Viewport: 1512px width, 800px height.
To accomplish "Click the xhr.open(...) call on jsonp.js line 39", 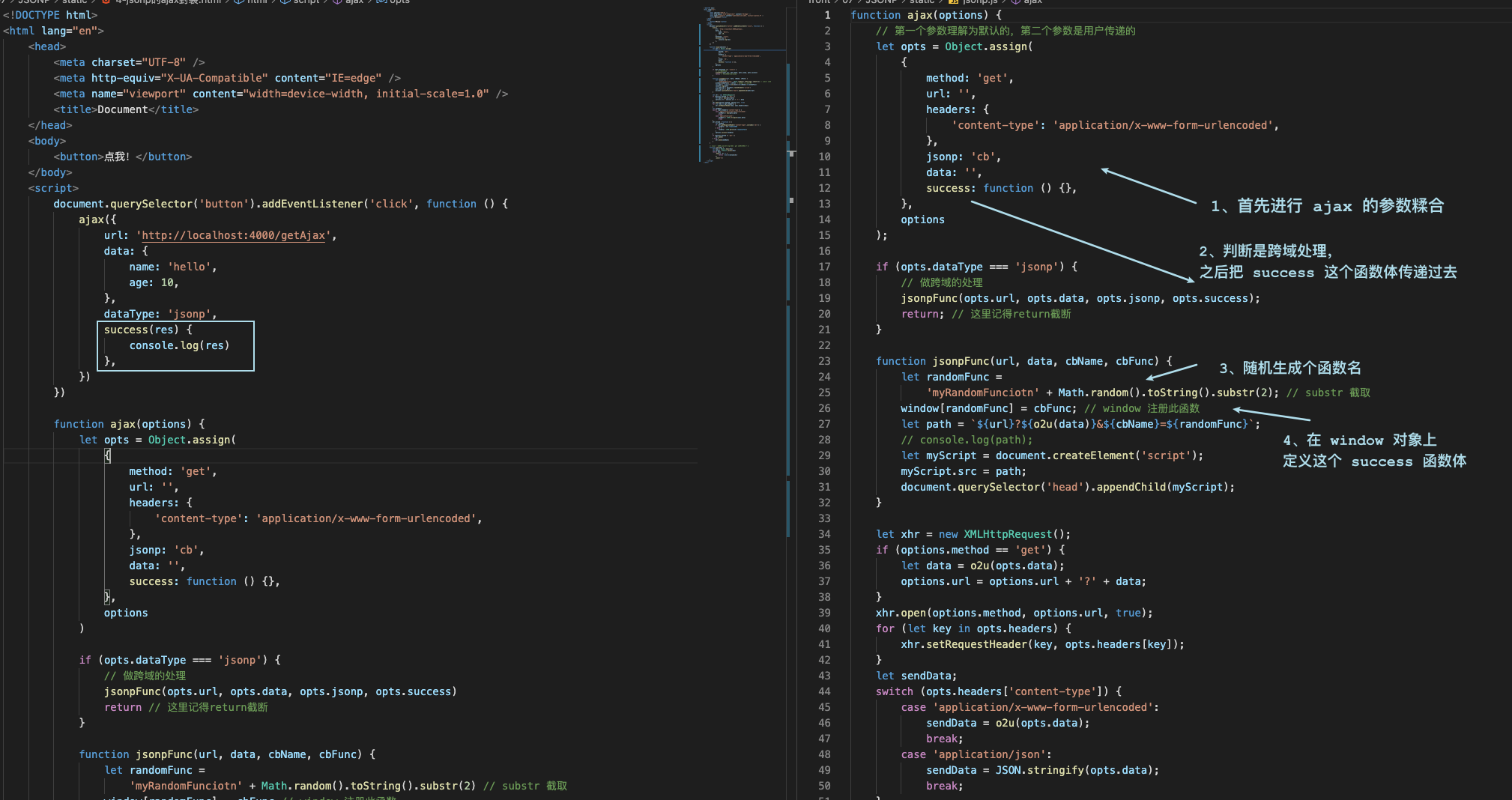I will point(1014,613).
